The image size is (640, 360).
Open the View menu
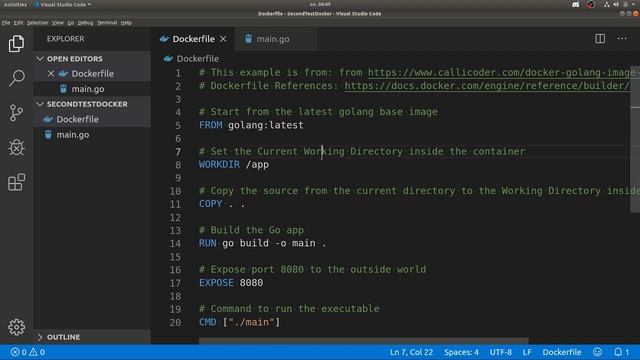(x=58, y=23)
